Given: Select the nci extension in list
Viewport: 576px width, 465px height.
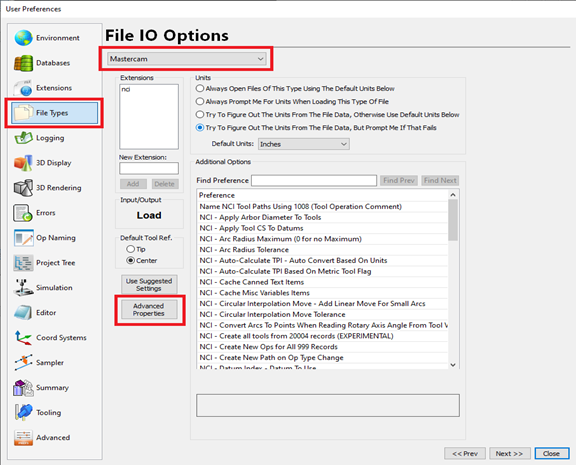Looking at the screenshot, I should pos(126,89).
